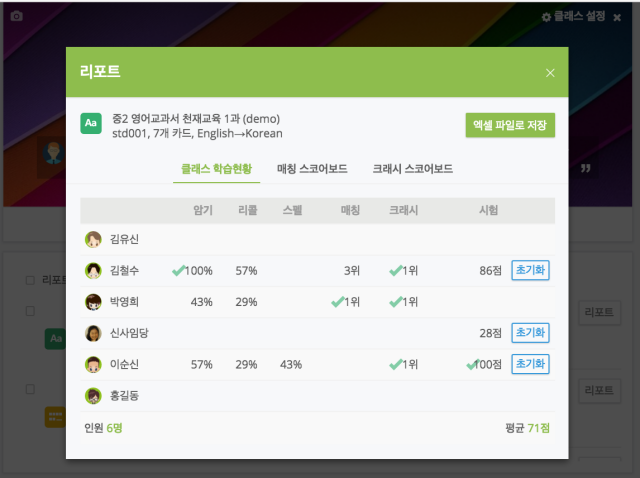This screenshot has width=640, height=478.
Task: Click 이순신's avatar icon
Action: pyautogui.click(x=94, y=364)
